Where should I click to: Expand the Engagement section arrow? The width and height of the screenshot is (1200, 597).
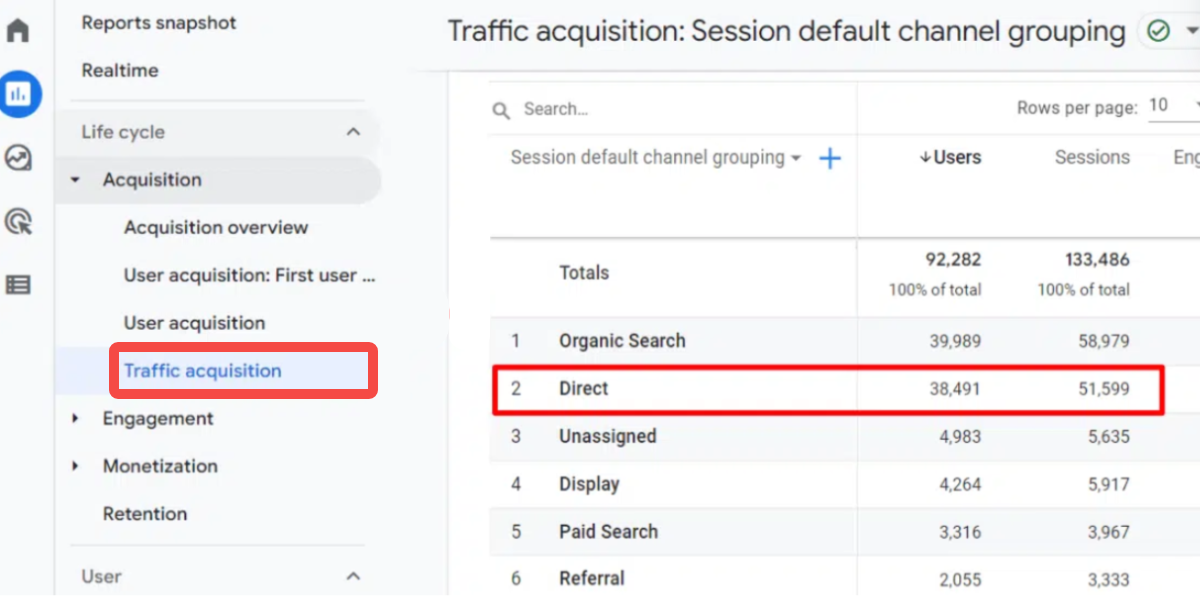tap(75, 419)
